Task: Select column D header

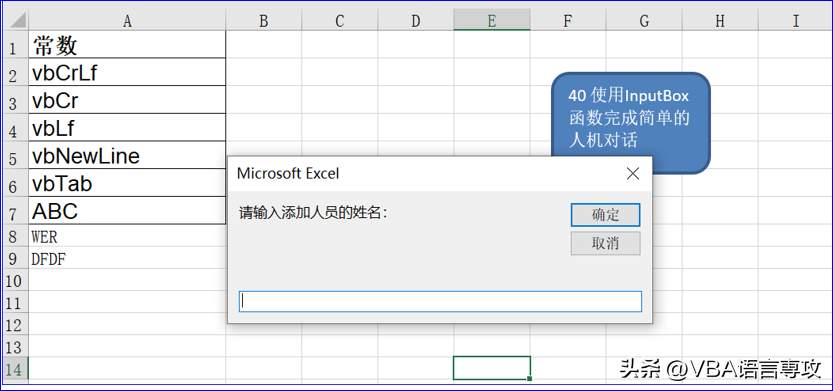Action: (415, 21)
